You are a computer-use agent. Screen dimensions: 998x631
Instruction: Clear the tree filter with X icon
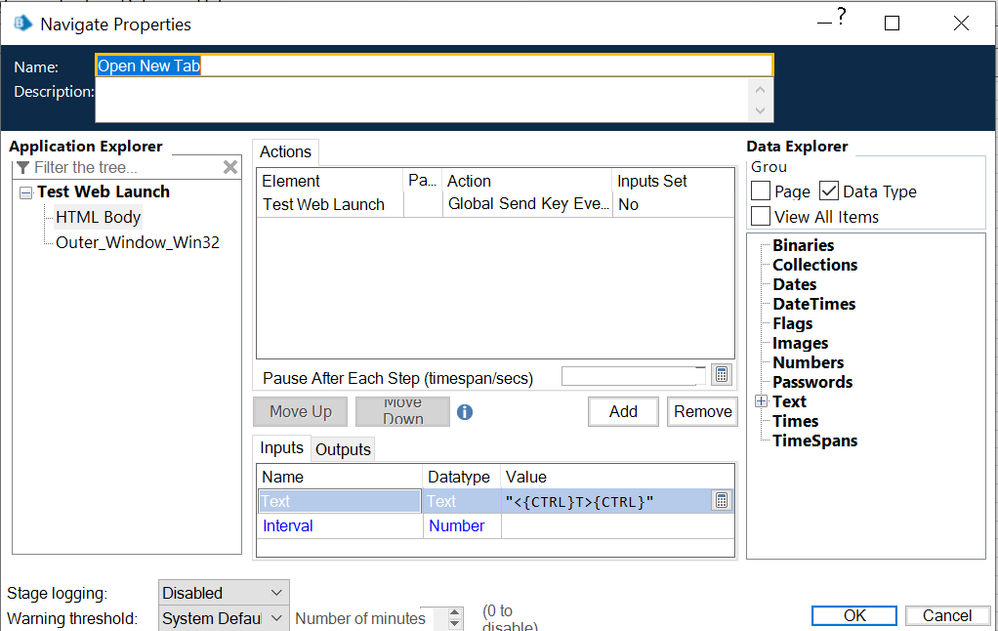click(230, 167)
